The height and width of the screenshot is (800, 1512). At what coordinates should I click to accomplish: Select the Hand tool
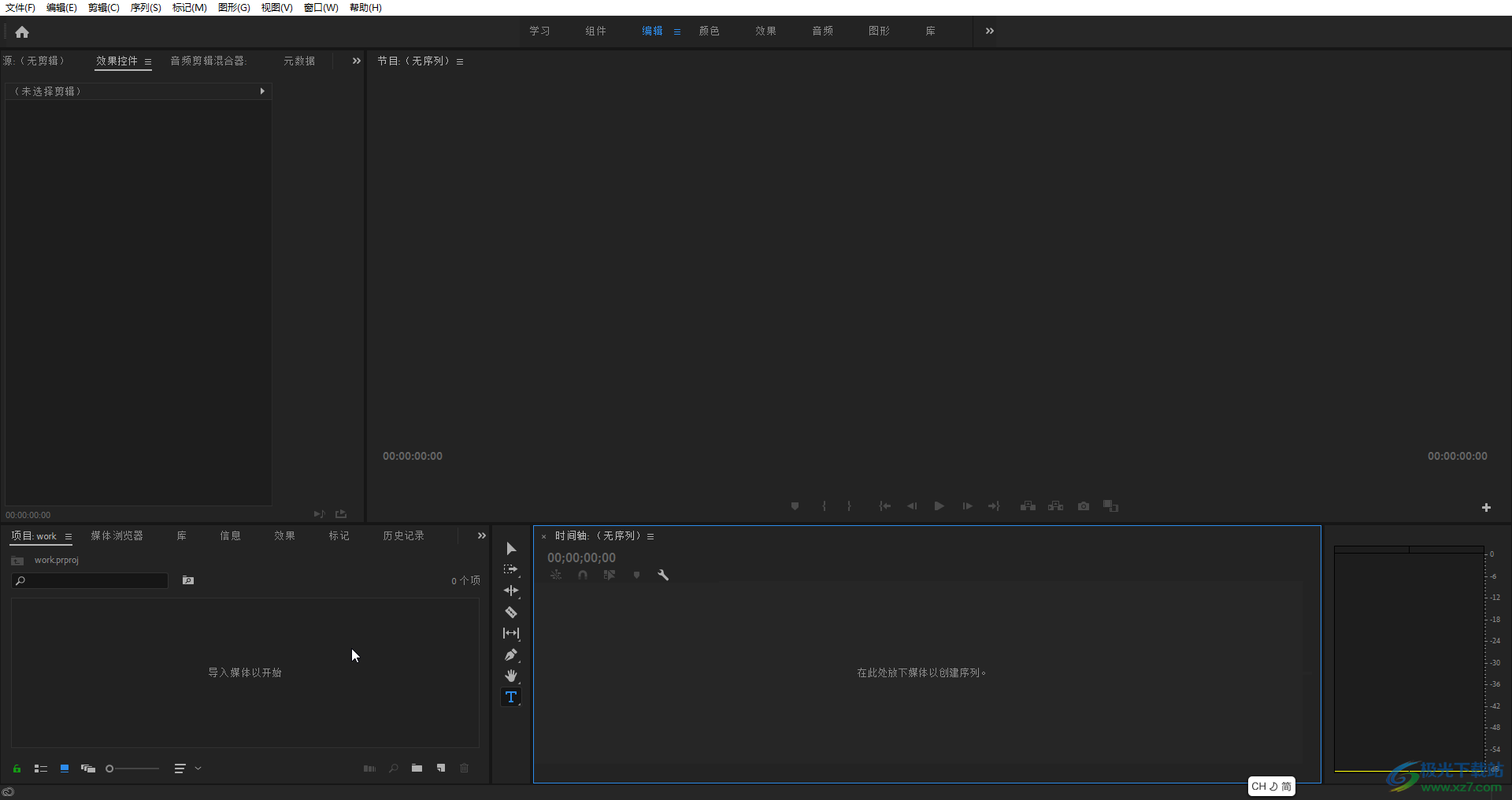[x=511, y=676]
